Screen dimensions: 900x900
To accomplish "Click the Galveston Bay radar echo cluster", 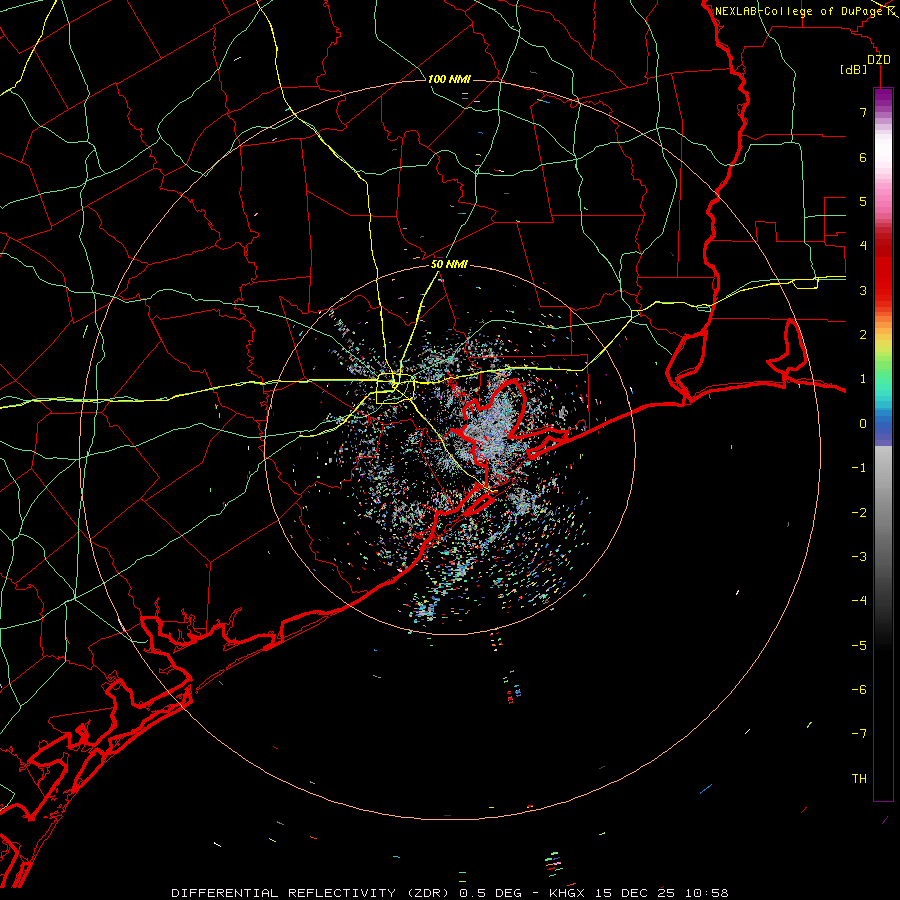I will (x=491, y=425).
